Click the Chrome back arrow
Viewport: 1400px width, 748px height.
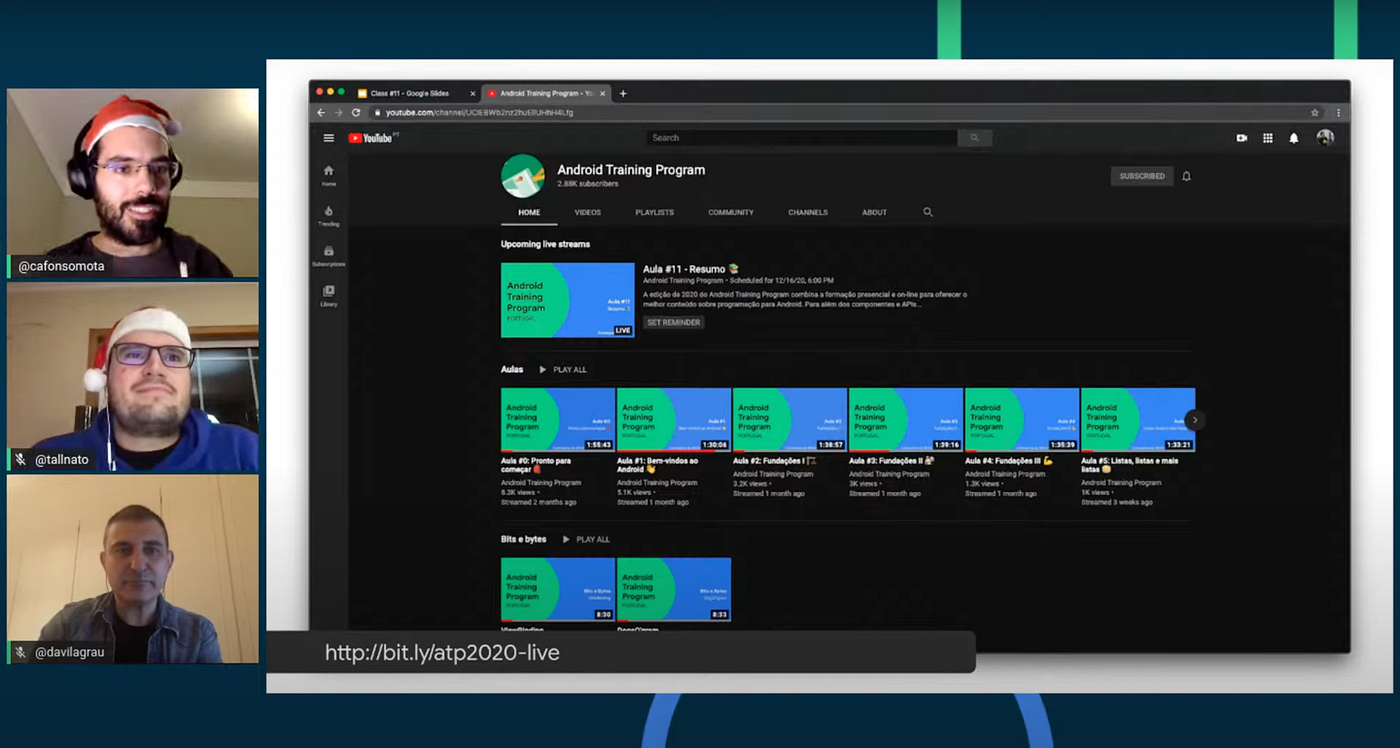point(321,113)
